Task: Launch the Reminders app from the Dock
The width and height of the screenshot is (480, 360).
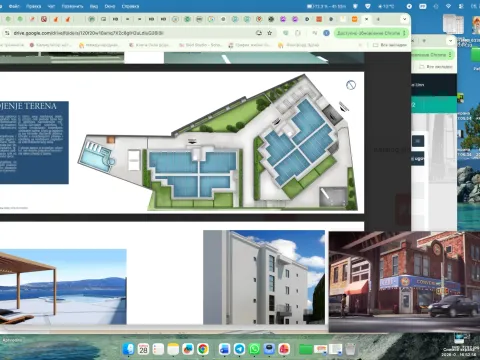Action: tap(158, 349)
